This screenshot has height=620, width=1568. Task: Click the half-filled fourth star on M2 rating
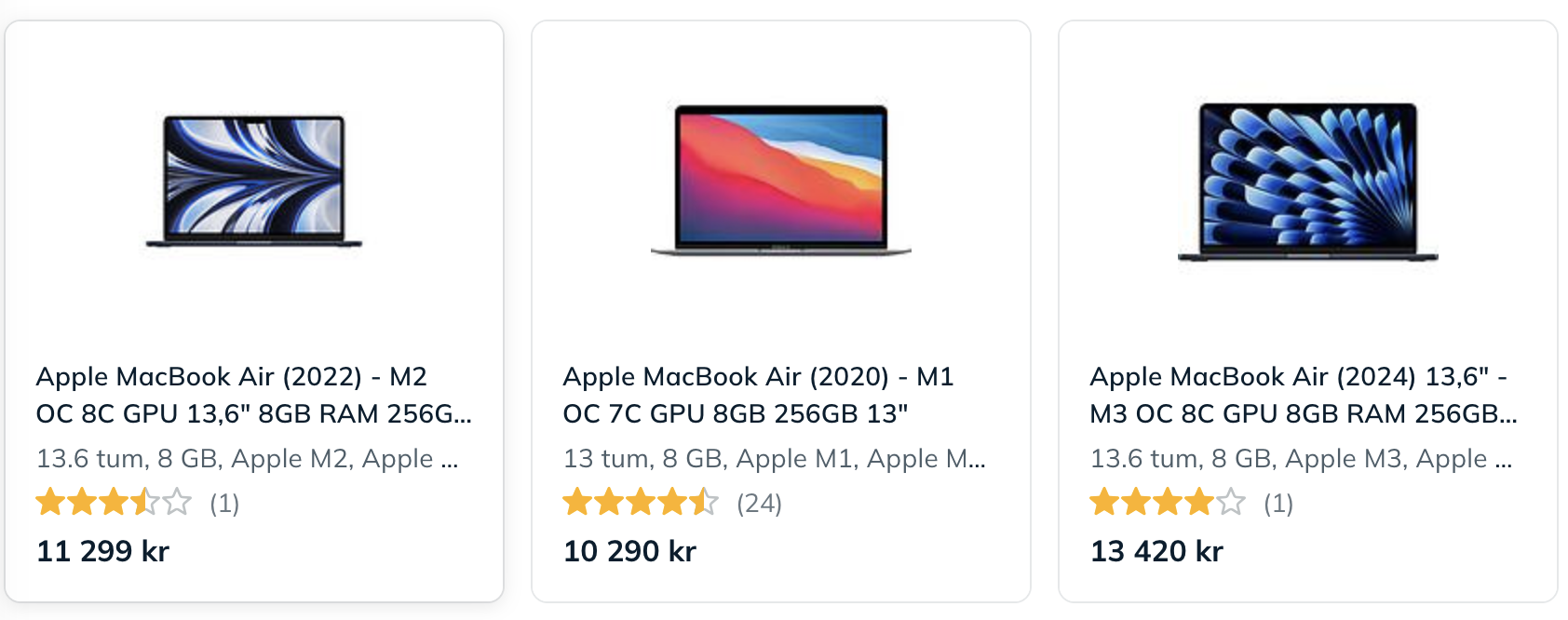(x=145, y=503)
